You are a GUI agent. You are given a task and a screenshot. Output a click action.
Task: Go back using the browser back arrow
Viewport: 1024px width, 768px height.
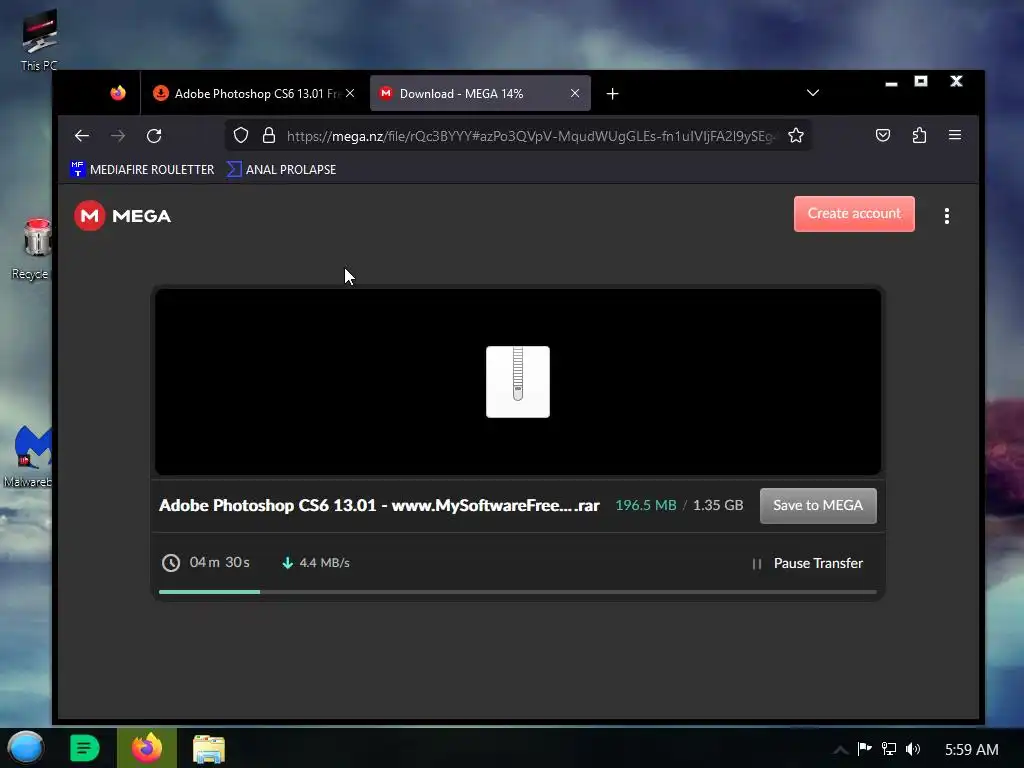tap(82, 136)
